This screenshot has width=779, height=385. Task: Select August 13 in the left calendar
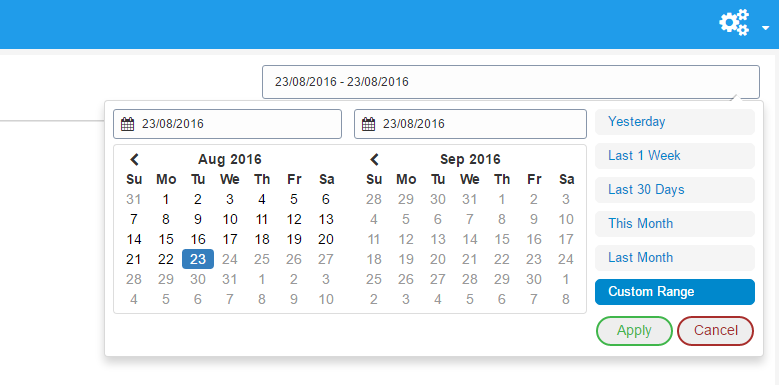tap(326, 220)
